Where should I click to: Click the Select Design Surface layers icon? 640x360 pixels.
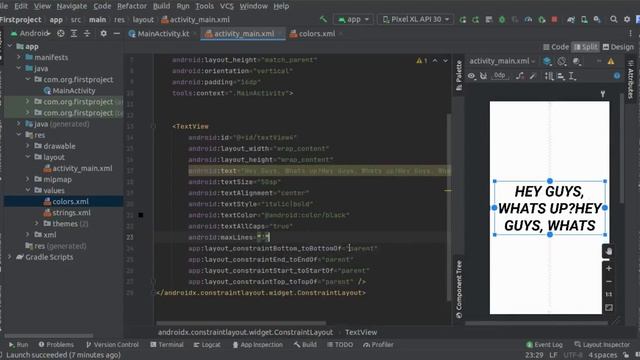(x=547, y=61)
